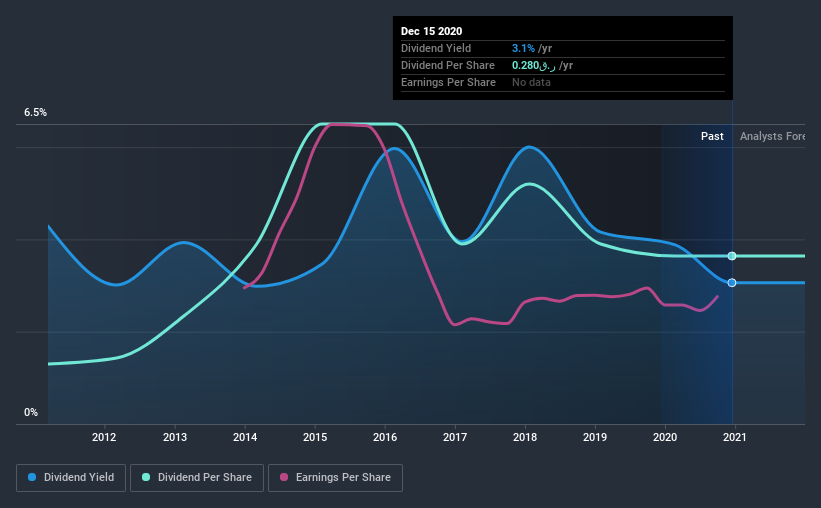Screen dimensions: 821x508
Task: Click the tooltip Dividend Per Share row label
Action: (448, 65)
